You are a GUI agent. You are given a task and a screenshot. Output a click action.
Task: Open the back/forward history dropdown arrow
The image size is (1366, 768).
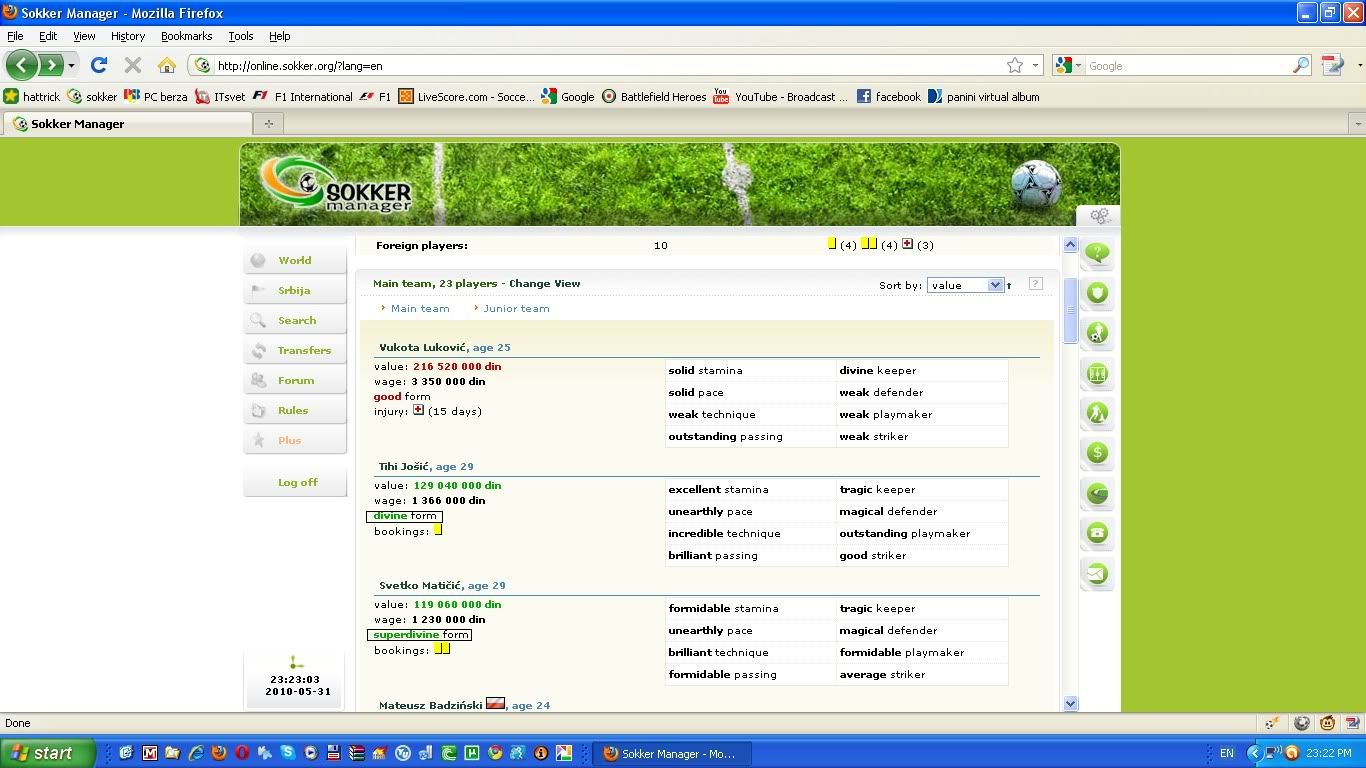[x=71, y=66]
